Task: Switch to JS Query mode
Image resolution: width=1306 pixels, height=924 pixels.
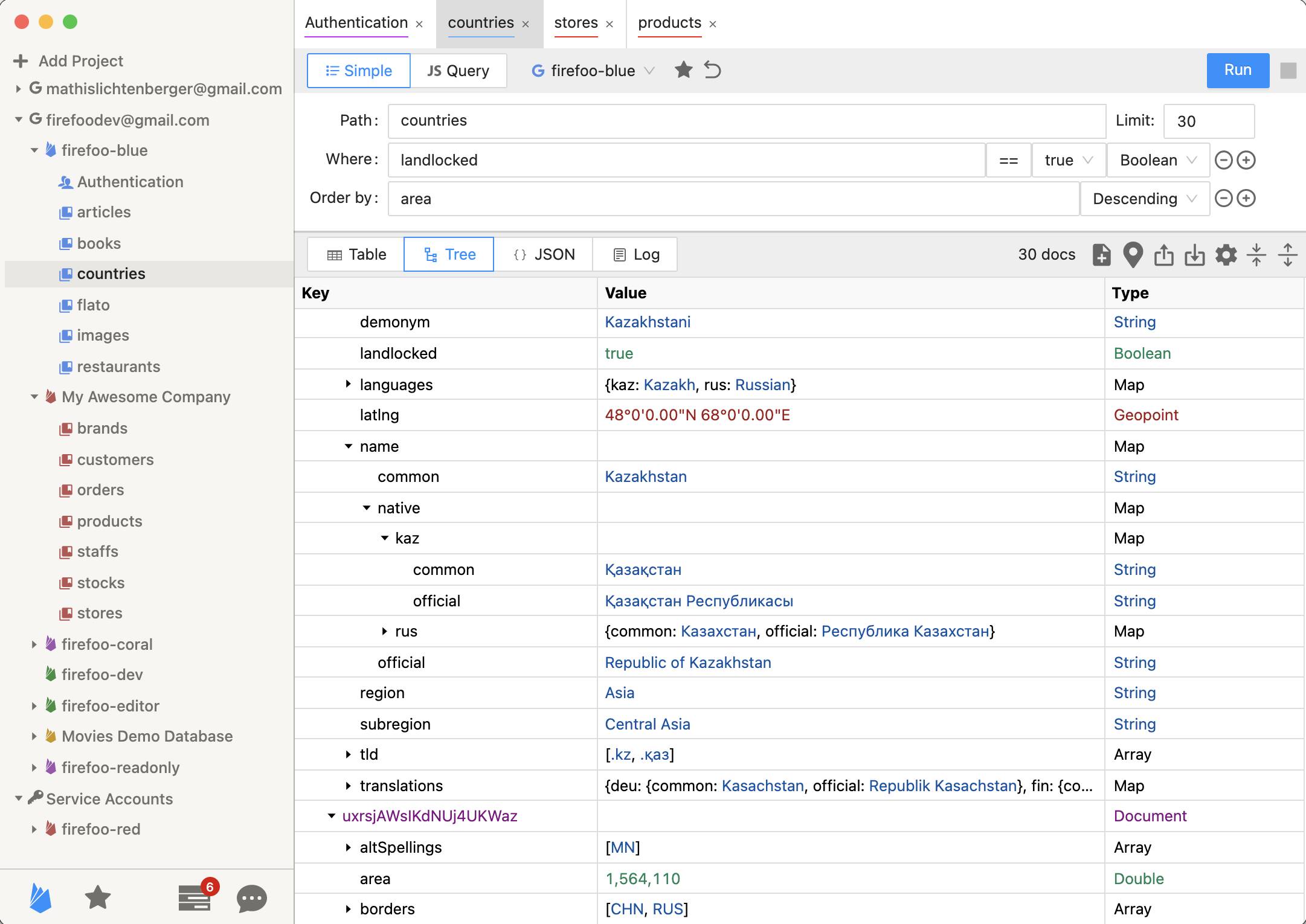Action: click(459, 71)
